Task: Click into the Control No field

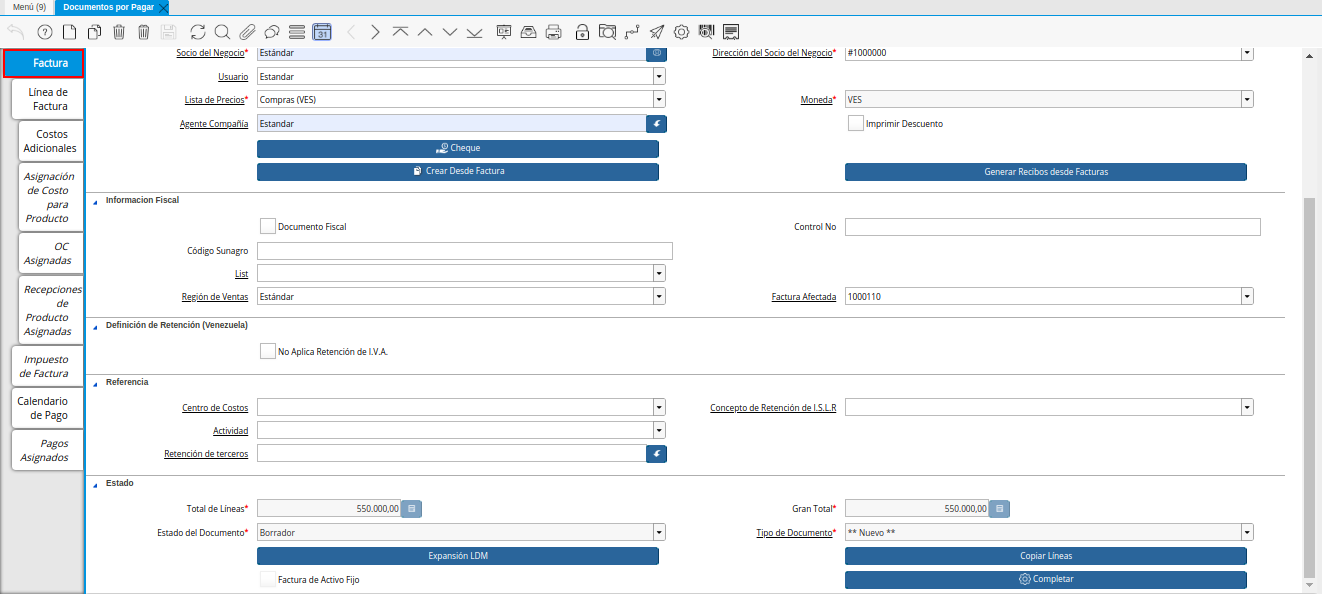Action: tap(1052, 227)
